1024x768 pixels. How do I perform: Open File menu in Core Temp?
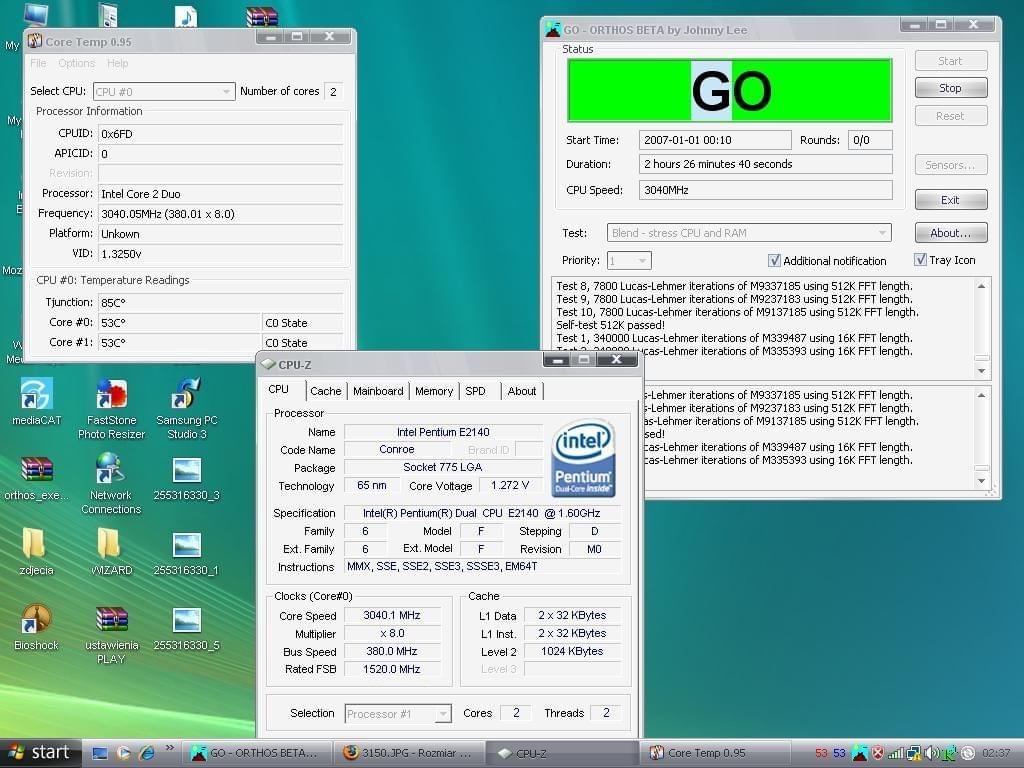39,63
